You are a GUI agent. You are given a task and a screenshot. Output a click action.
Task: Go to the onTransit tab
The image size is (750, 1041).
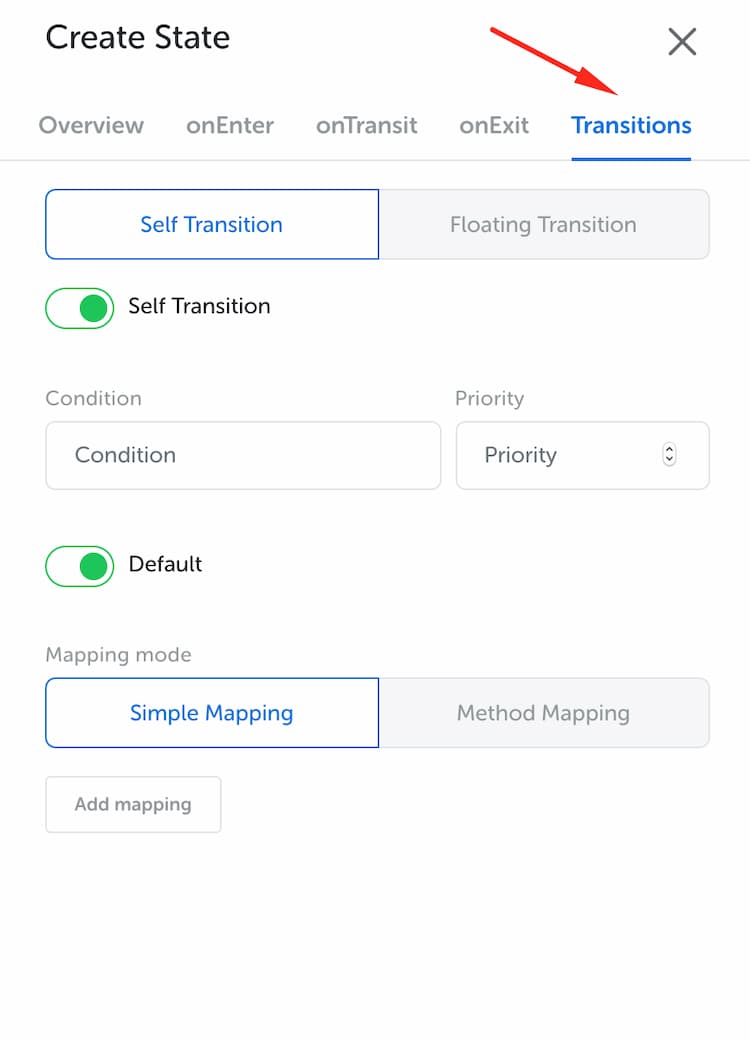point(366,125)
